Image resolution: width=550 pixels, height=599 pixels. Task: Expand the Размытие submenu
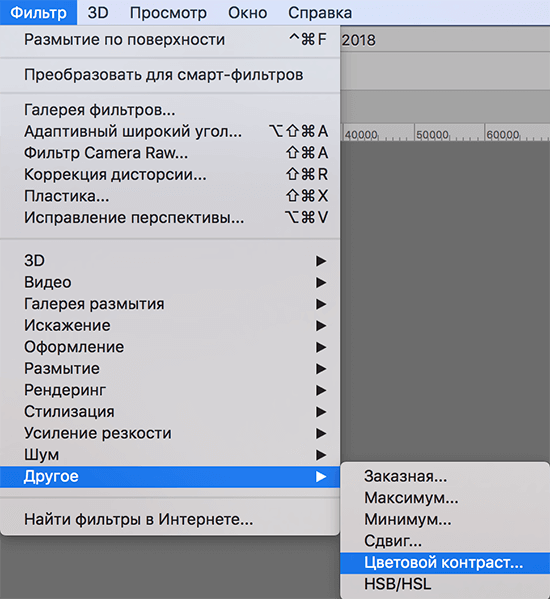(170, 369)
